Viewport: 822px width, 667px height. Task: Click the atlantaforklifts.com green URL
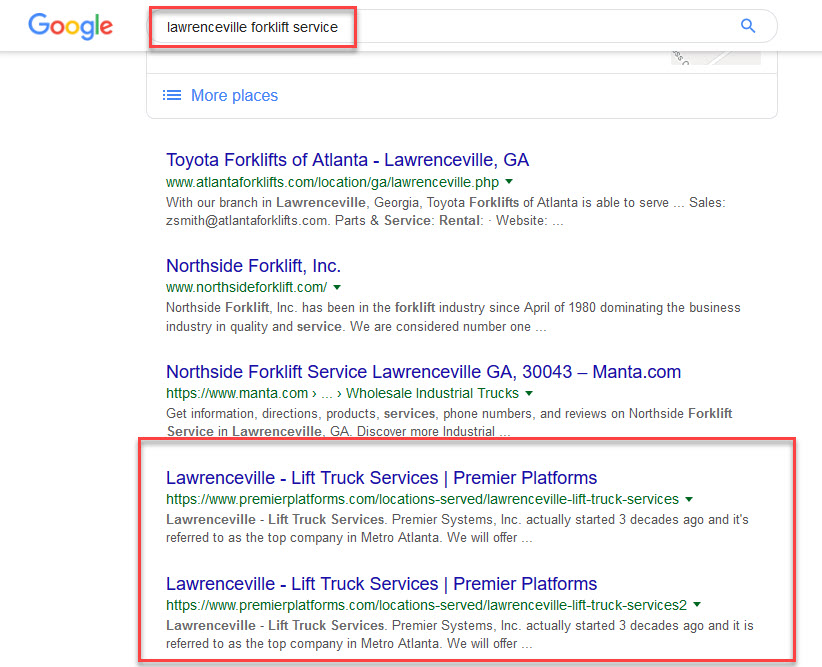[332, 182]
